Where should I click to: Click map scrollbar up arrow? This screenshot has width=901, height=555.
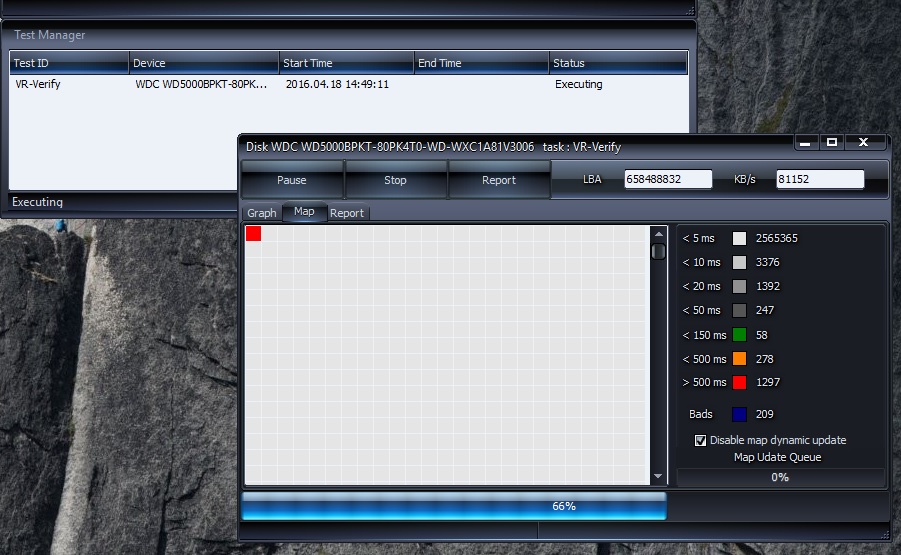[x=659, y=234]
